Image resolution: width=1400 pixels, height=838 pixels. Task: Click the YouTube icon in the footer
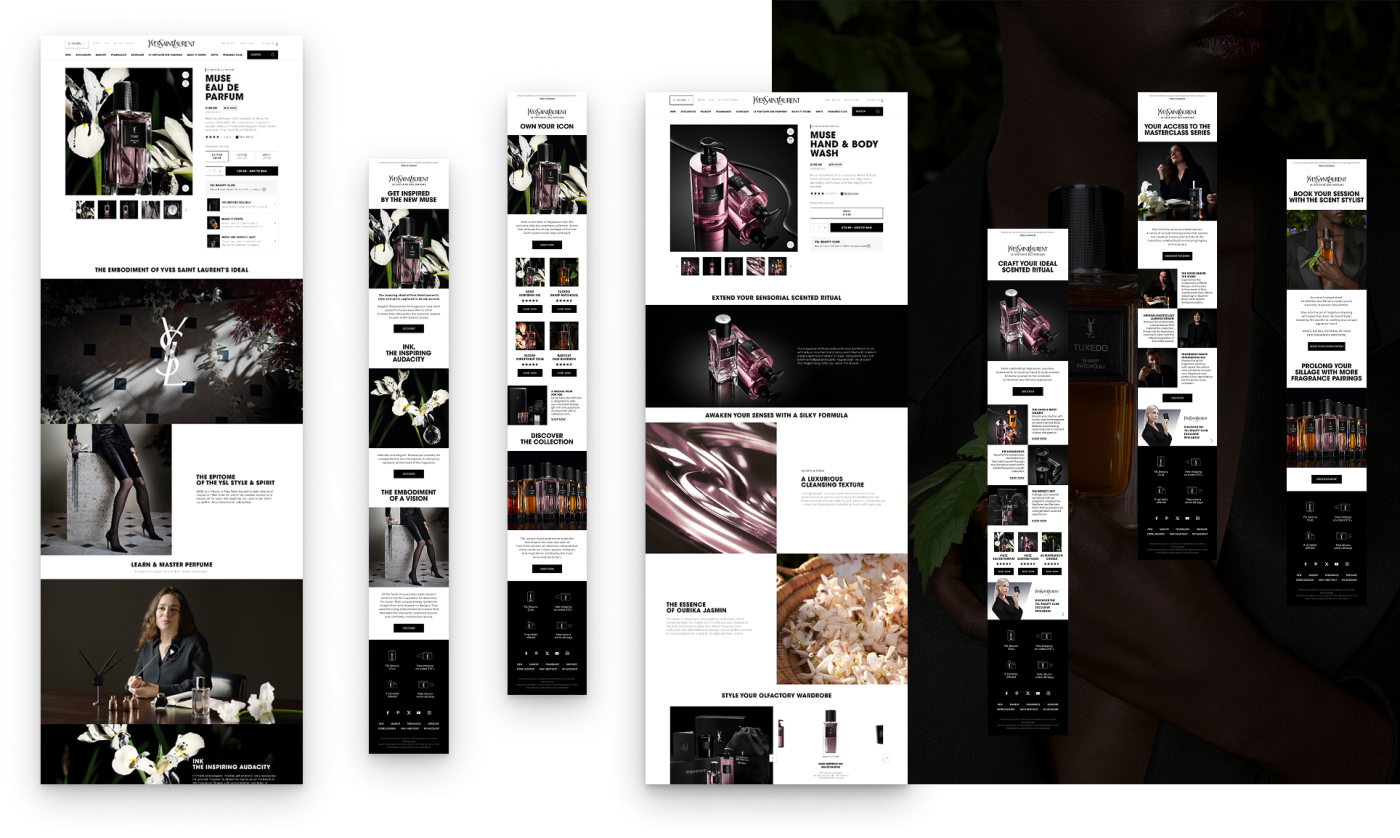point(419,713)
